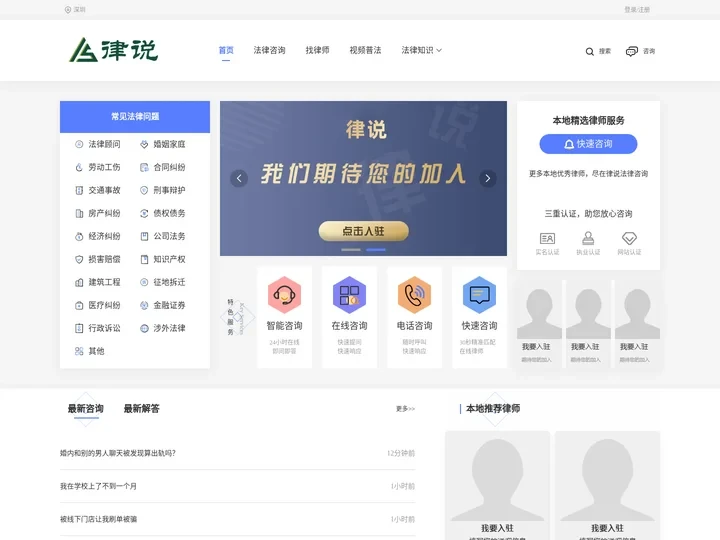Click the 律说 logo
Screen dimensions: 720x540
(113, 50)
